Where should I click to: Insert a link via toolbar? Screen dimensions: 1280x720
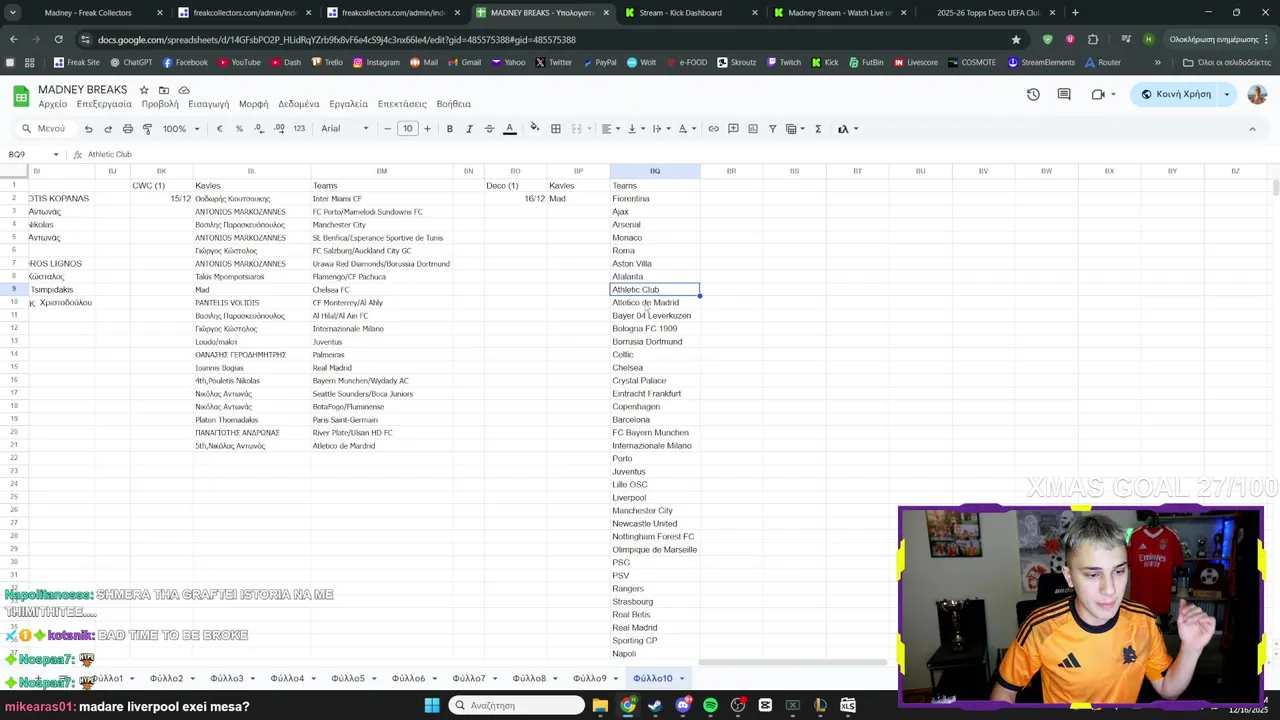click(x=713, y=129)
